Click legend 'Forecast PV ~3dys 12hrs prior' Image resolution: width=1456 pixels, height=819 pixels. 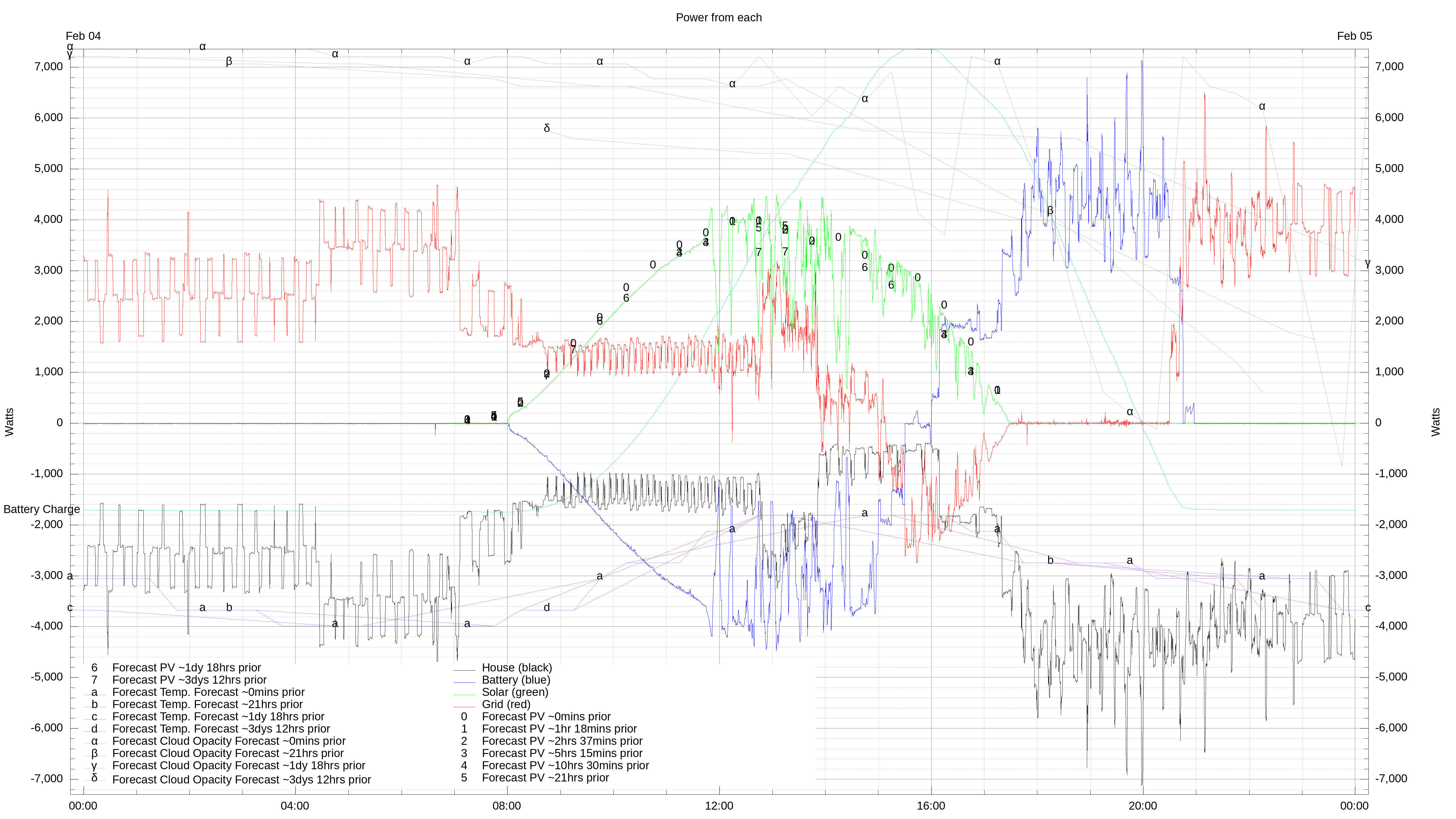[189, 680]
